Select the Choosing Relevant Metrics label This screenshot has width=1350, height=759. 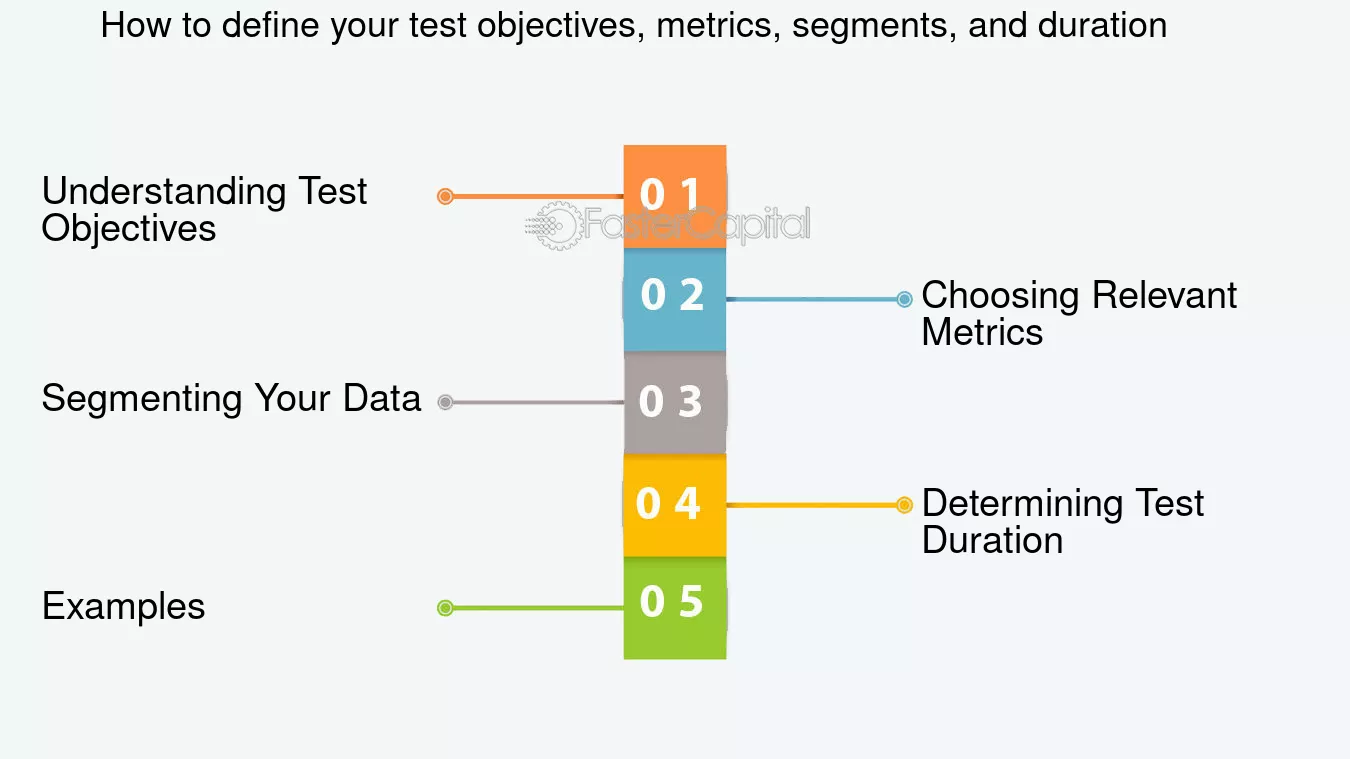click(x=1079, y=313)
